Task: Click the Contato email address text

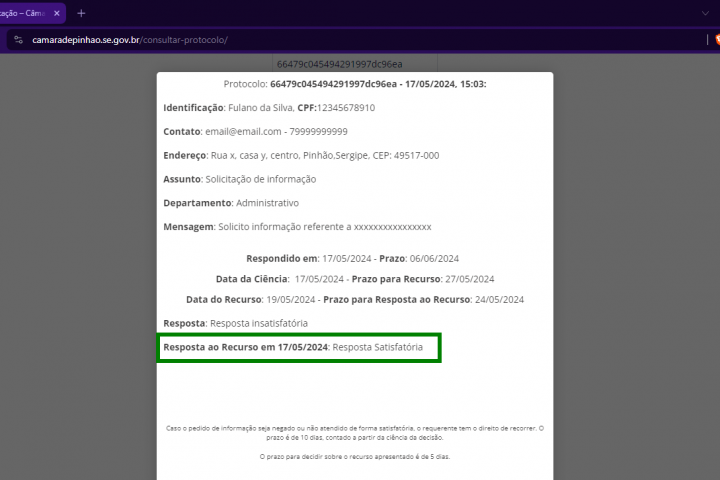Action: pos(240,131)
